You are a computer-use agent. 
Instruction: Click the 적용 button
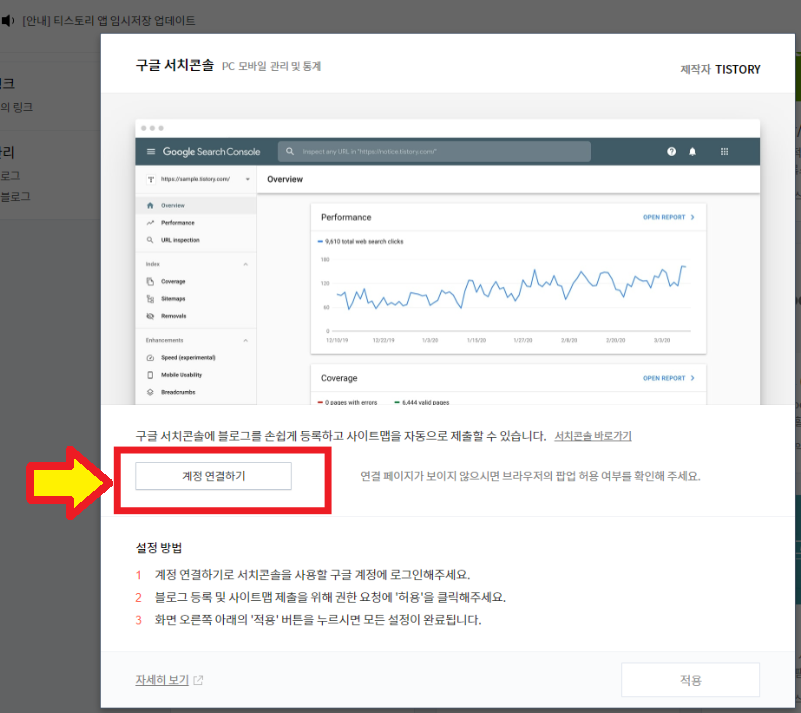coord(690,680)
